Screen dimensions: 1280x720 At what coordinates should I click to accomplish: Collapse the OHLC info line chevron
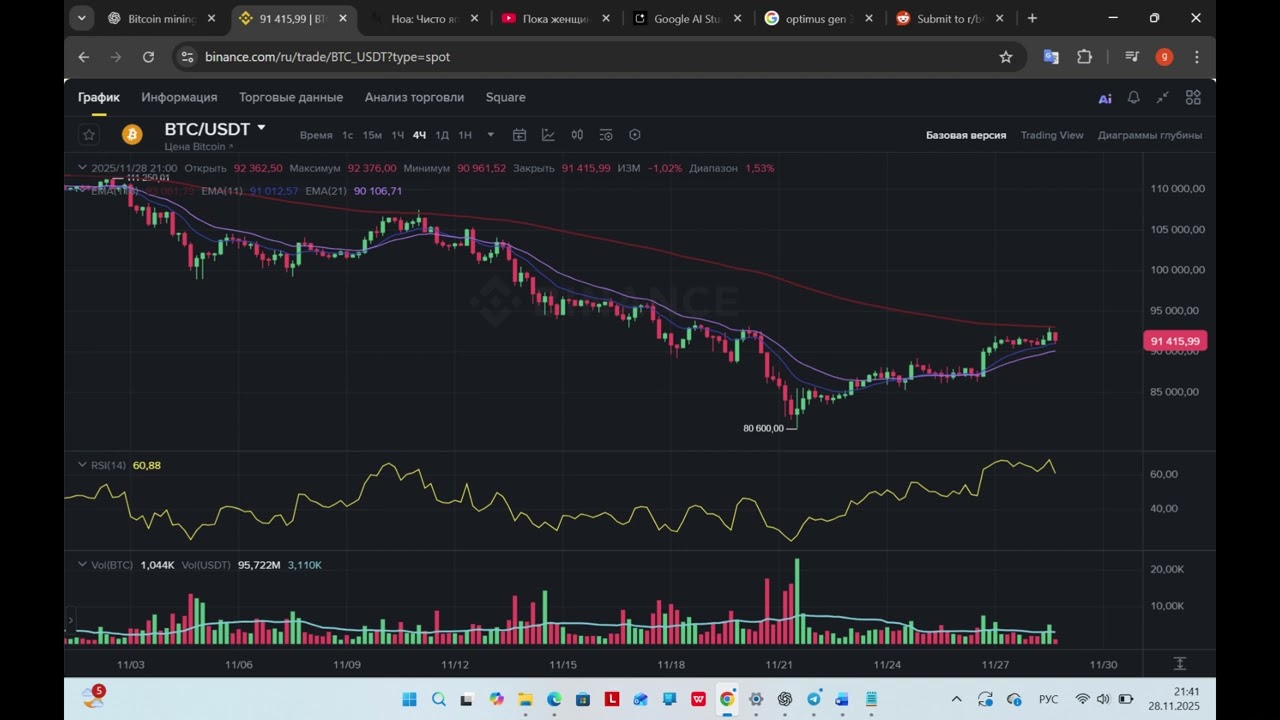pyautogui.click(x=83, y=168)
